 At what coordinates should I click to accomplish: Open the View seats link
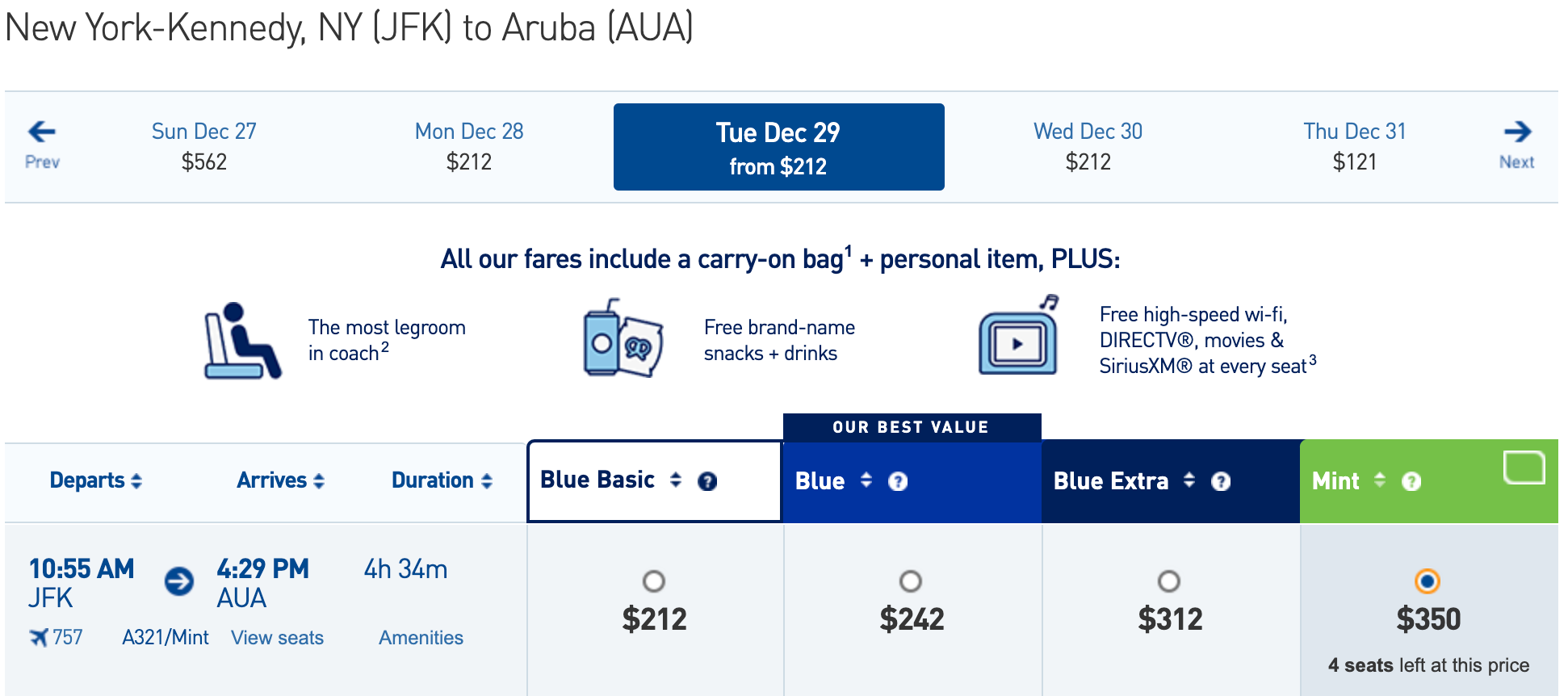click(277, 638)
